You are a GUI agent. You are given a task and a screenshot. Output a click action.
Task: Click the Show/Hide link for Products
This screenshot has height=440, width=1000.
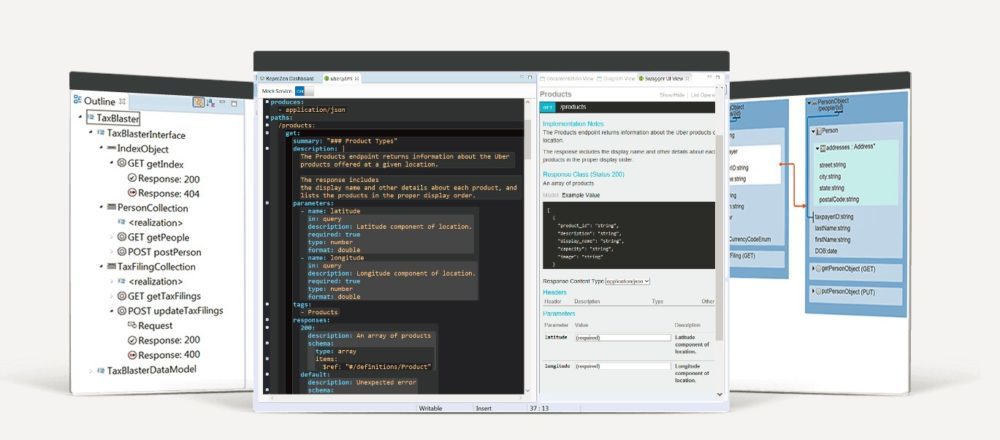click(671, 94)
